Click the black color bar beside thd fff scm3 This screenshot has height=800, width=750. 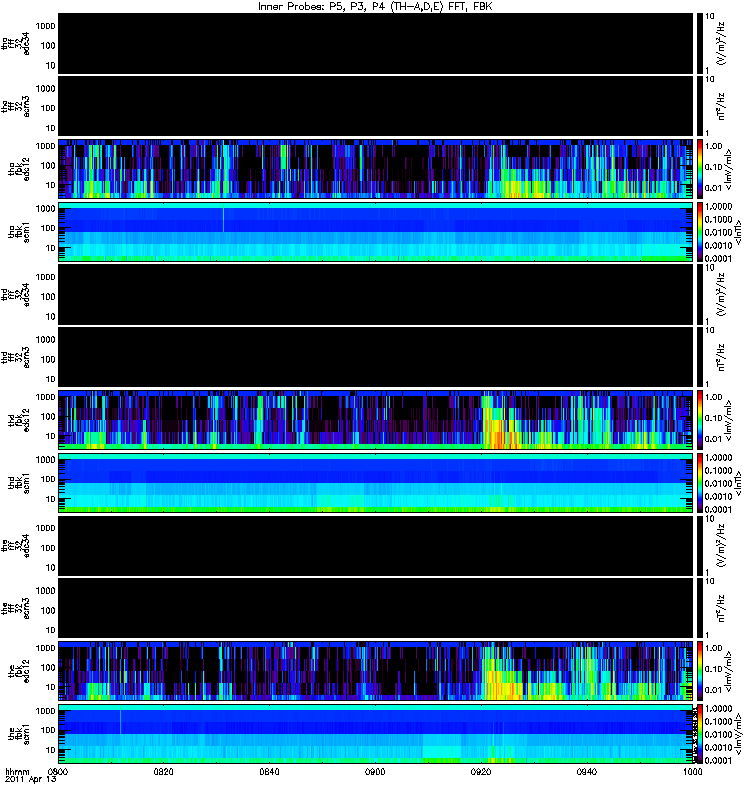(700, 357)
